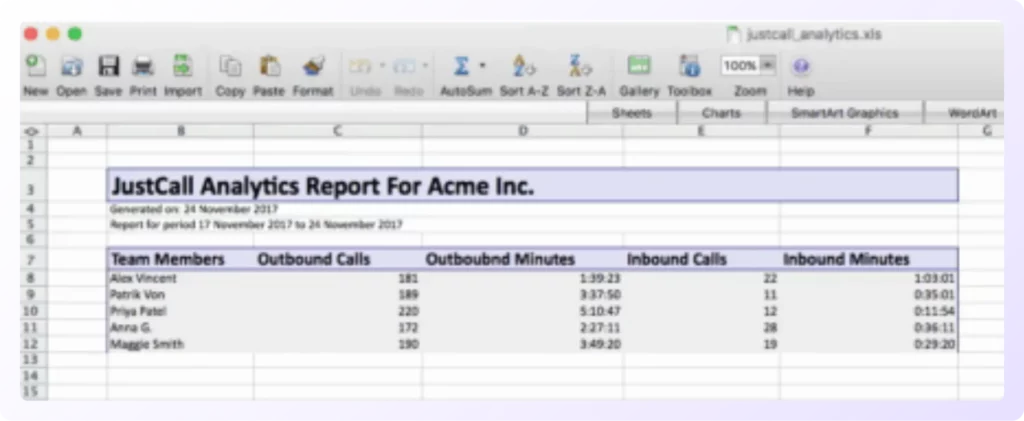The height and width of the screenshot is (421, 1024).
Task: Open a file with the Open icon
Action: click(71, 66)
